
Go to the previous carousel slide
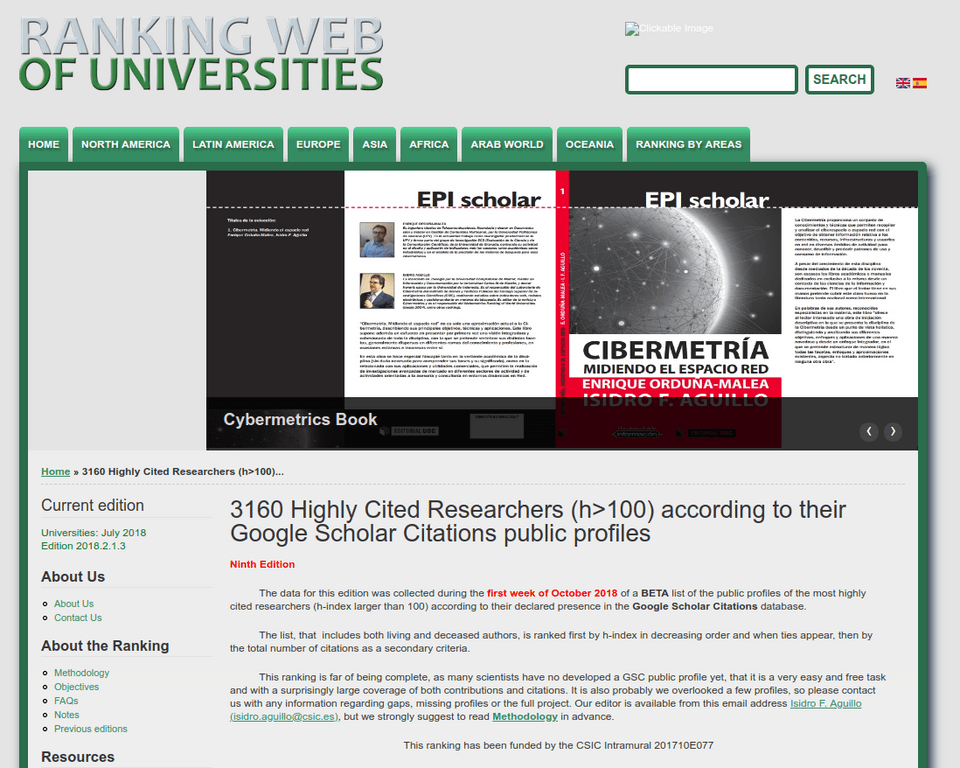pyautogui.click(x=869, y=432)
